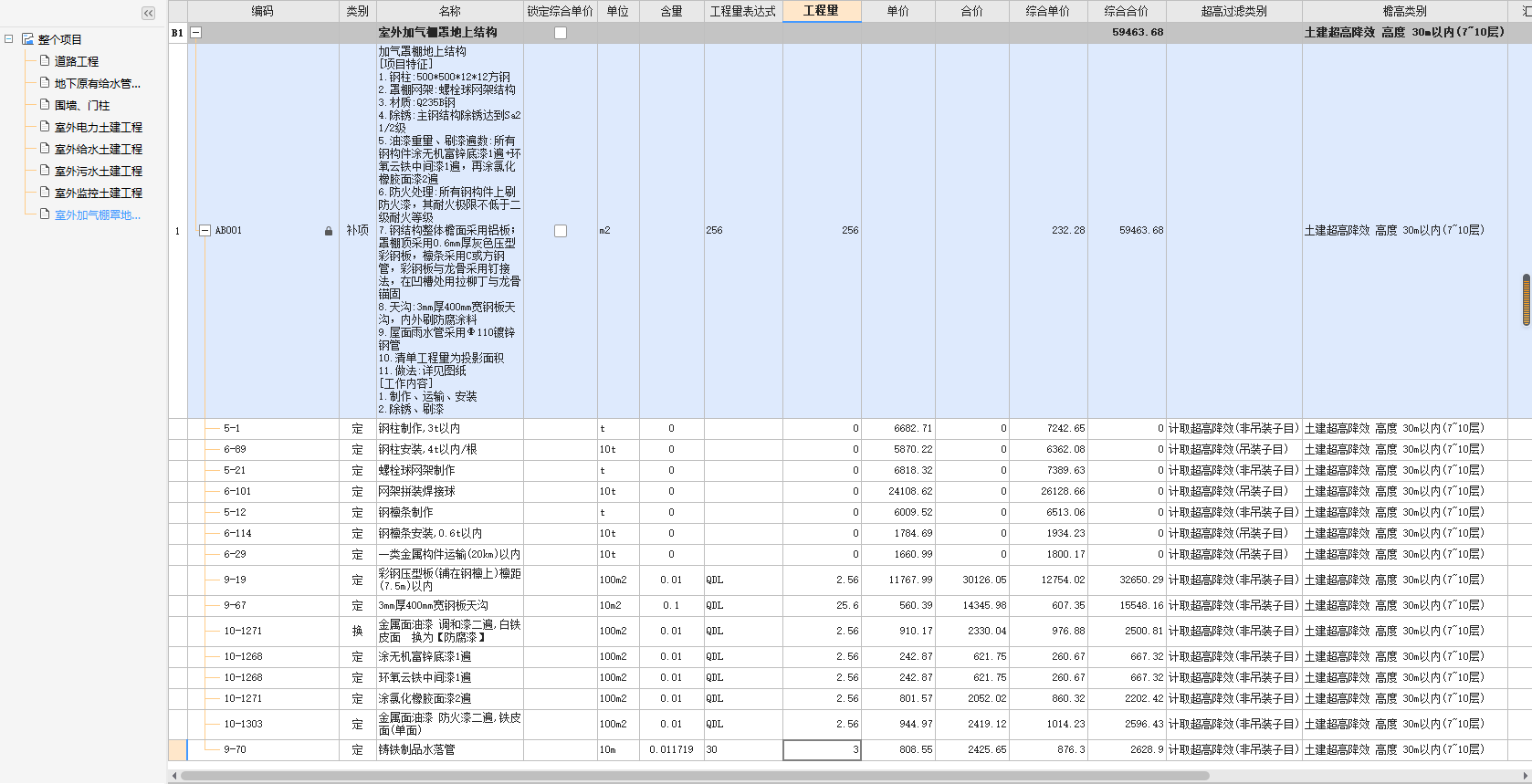The image size is (1532, 784).
Task: Open 室外电力土建工程 tree item
Action: [99, 127]
